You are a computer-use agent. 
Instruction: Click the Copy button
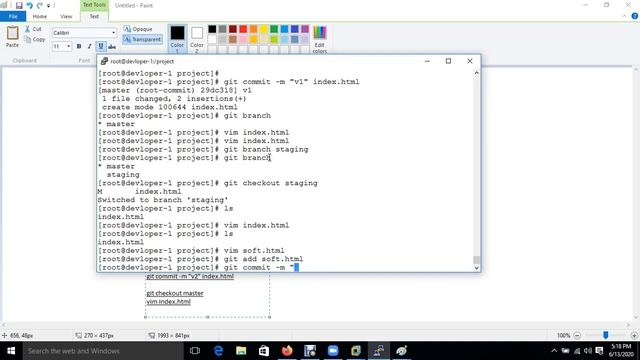tap(35, 40)
